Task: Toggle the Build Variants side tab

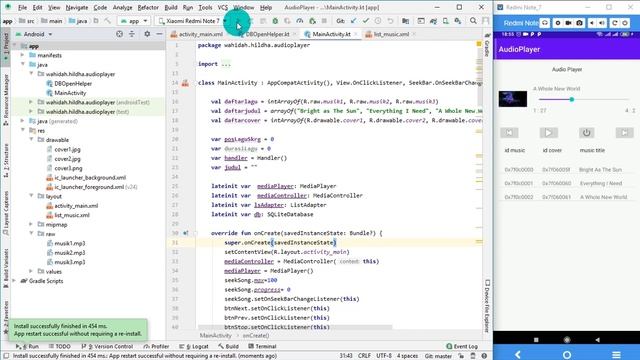Action: click(6, 267)
